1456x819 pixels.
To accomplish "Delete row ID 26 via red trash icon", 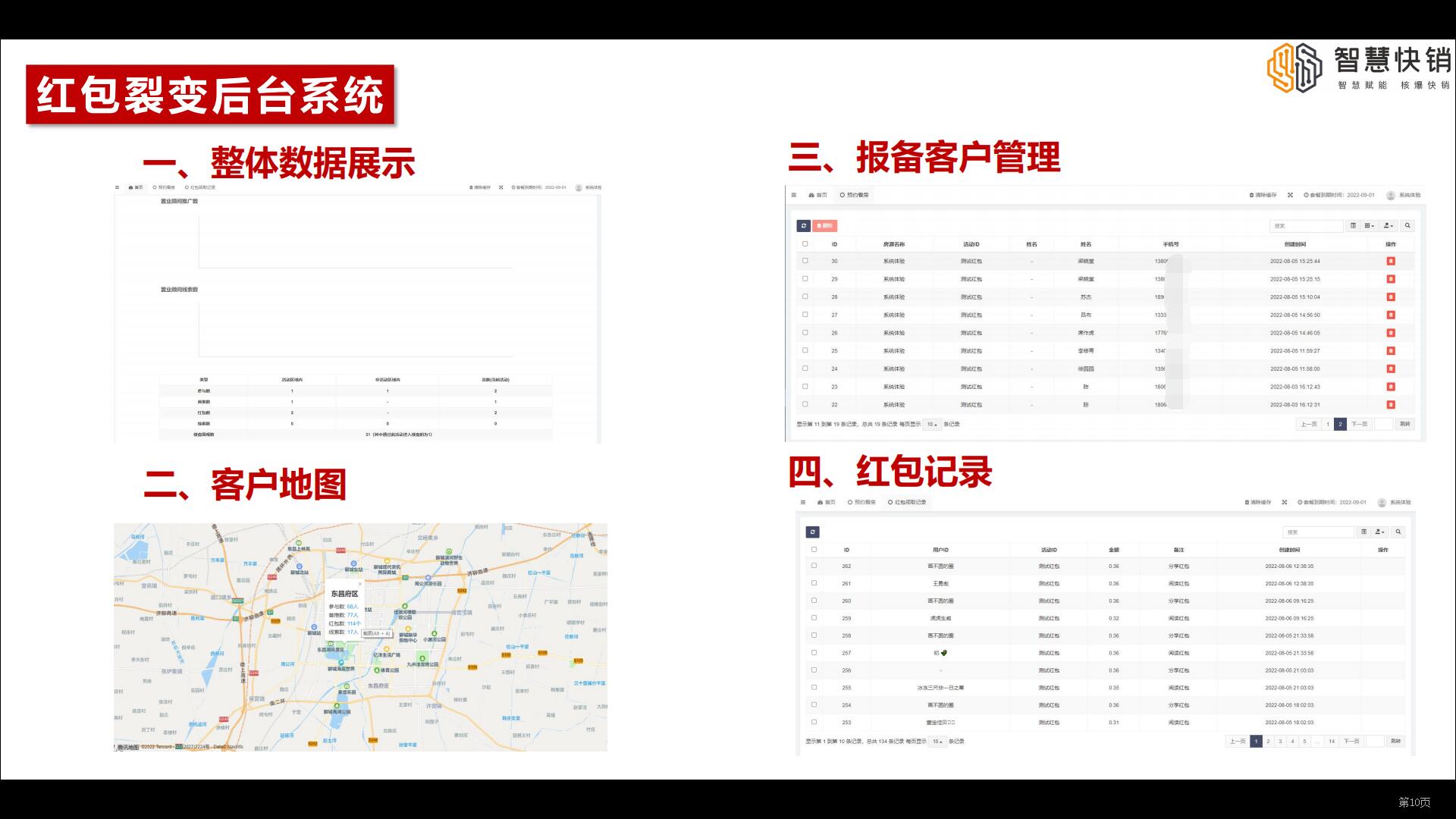I will click(x=1391, y=333).
